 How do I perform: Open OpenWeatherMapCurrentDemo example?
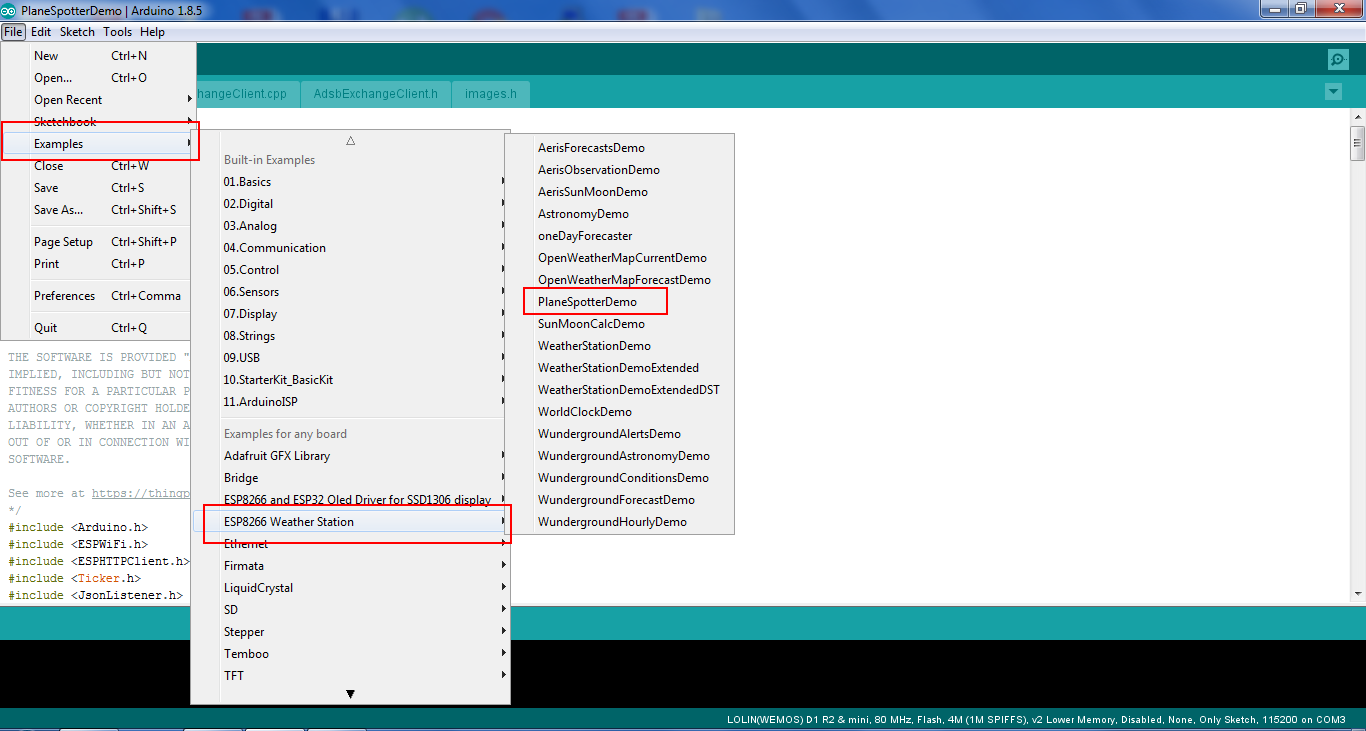620,258
